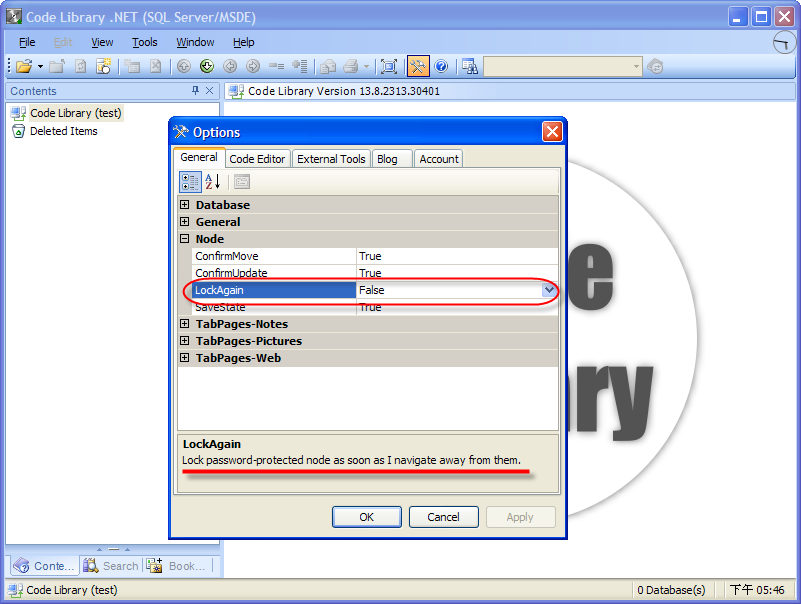This screenshot has height=604, width=801.
Task: Click the grayed indent toolbar icon
Action: (299, 66)
